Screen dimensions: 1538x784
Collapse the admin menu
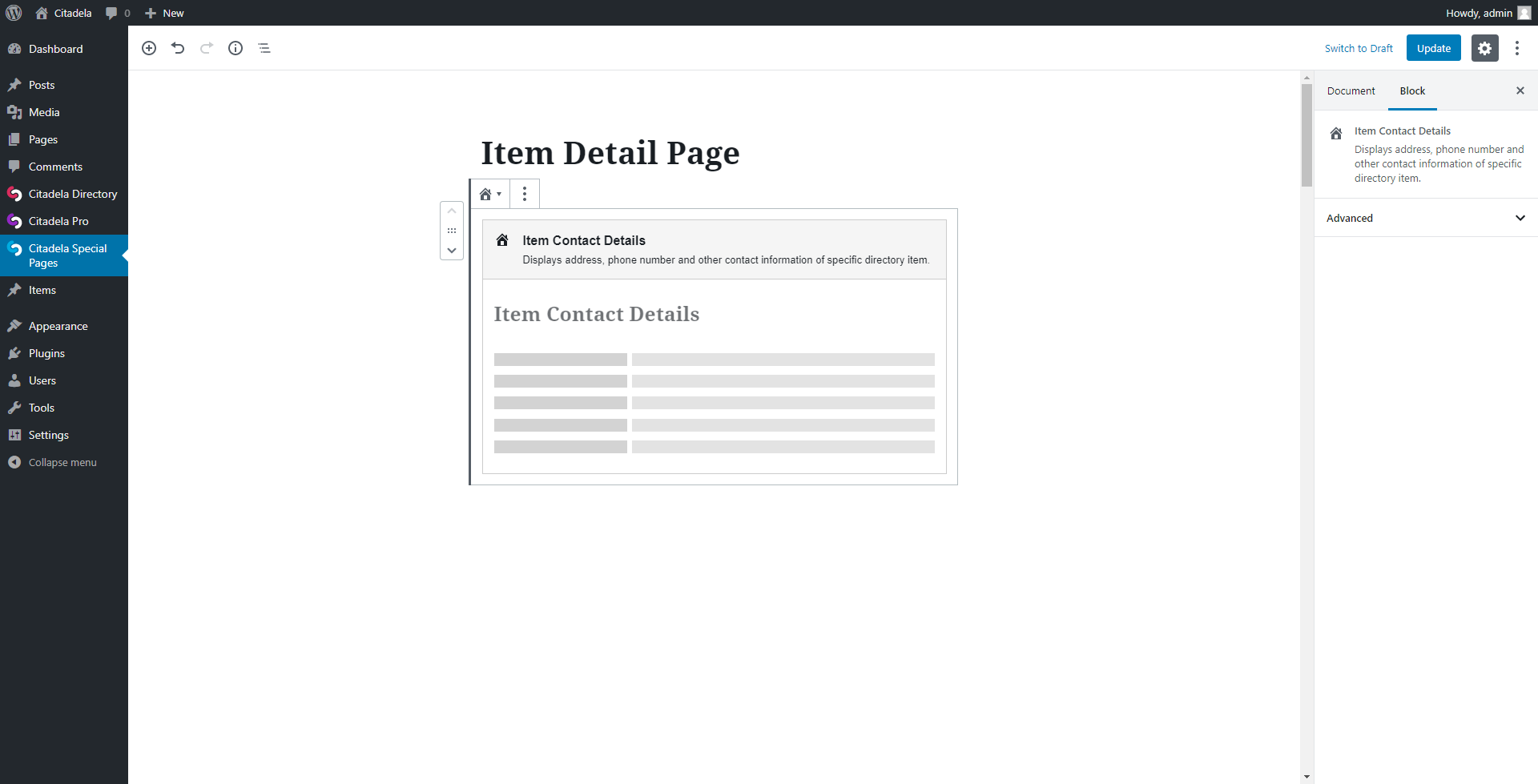[62, 462]
